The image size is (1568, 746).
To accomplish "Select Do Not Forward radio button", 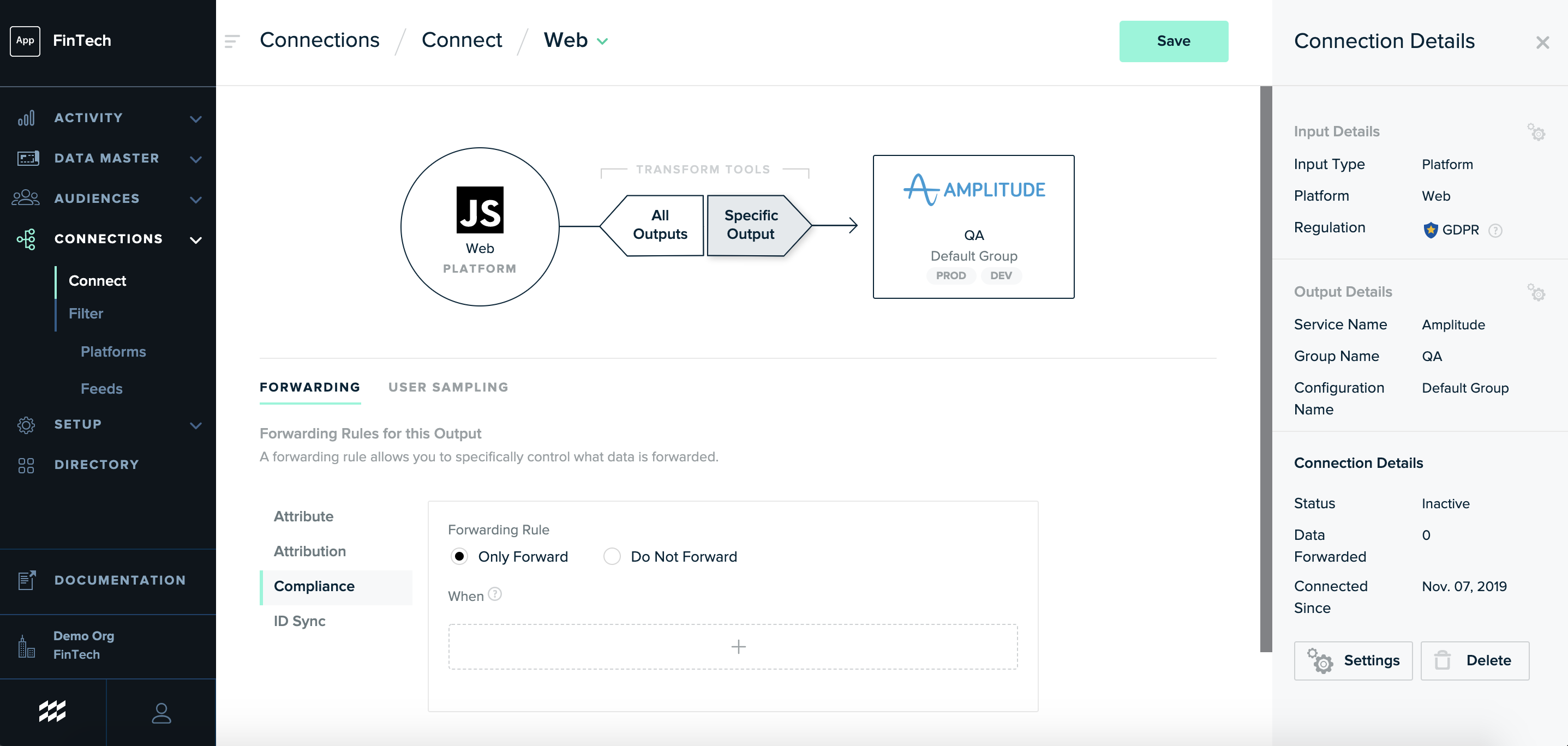I will click(611, 557).
